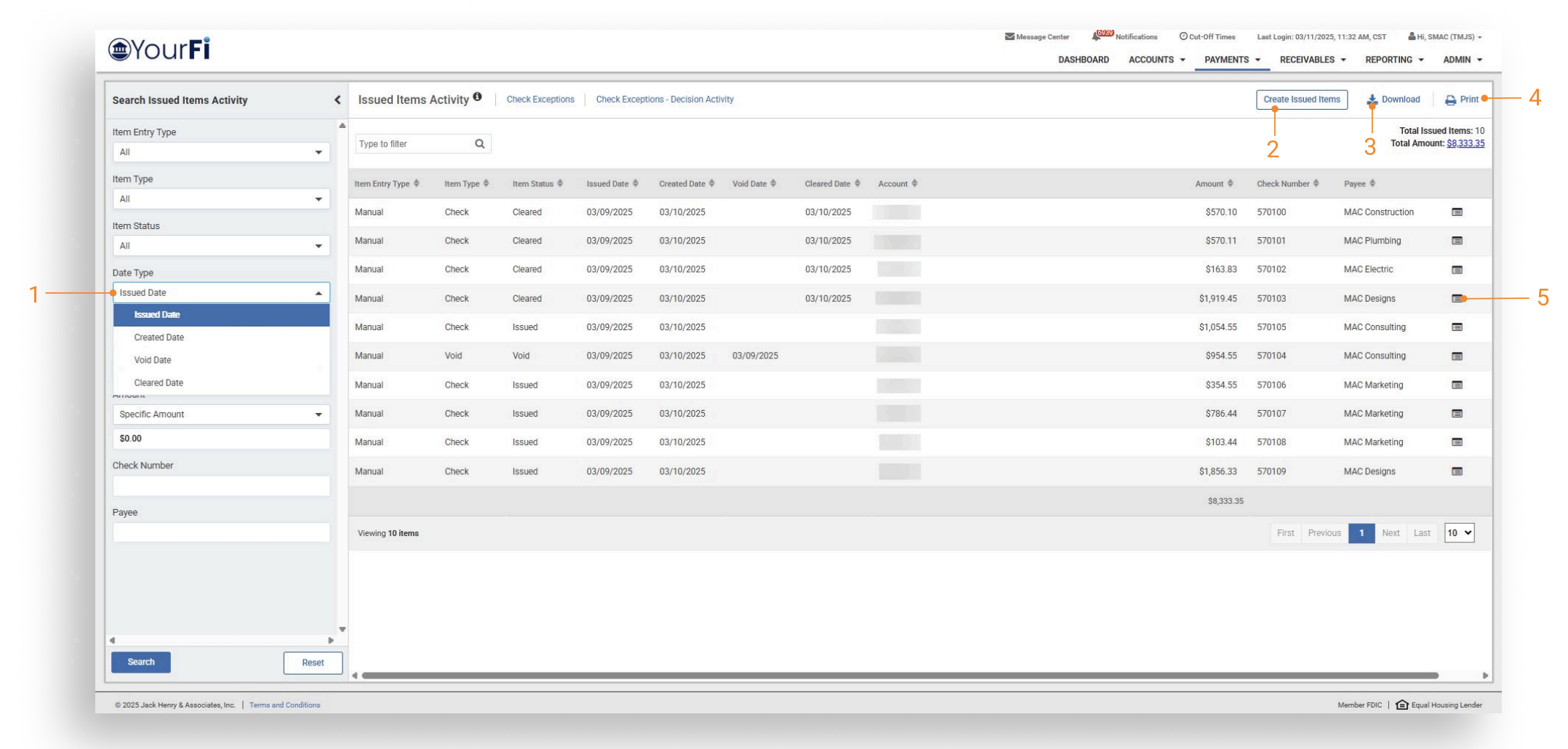Click the Download icon
The image size is (1568, 749).
tap(1372, 100)
